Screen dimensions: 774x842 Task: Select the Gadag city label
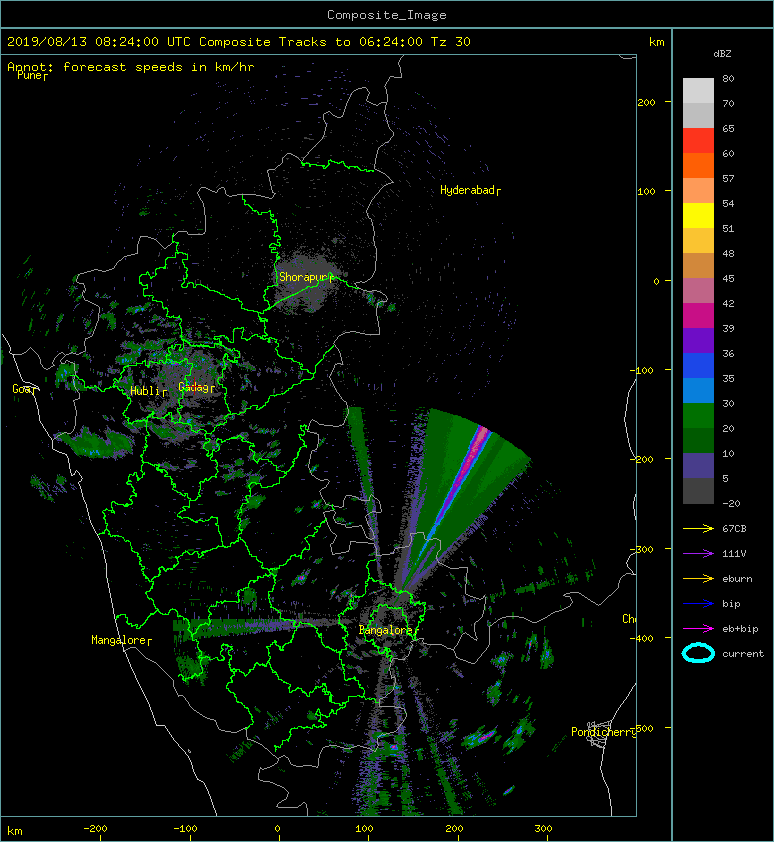[197, 387]
